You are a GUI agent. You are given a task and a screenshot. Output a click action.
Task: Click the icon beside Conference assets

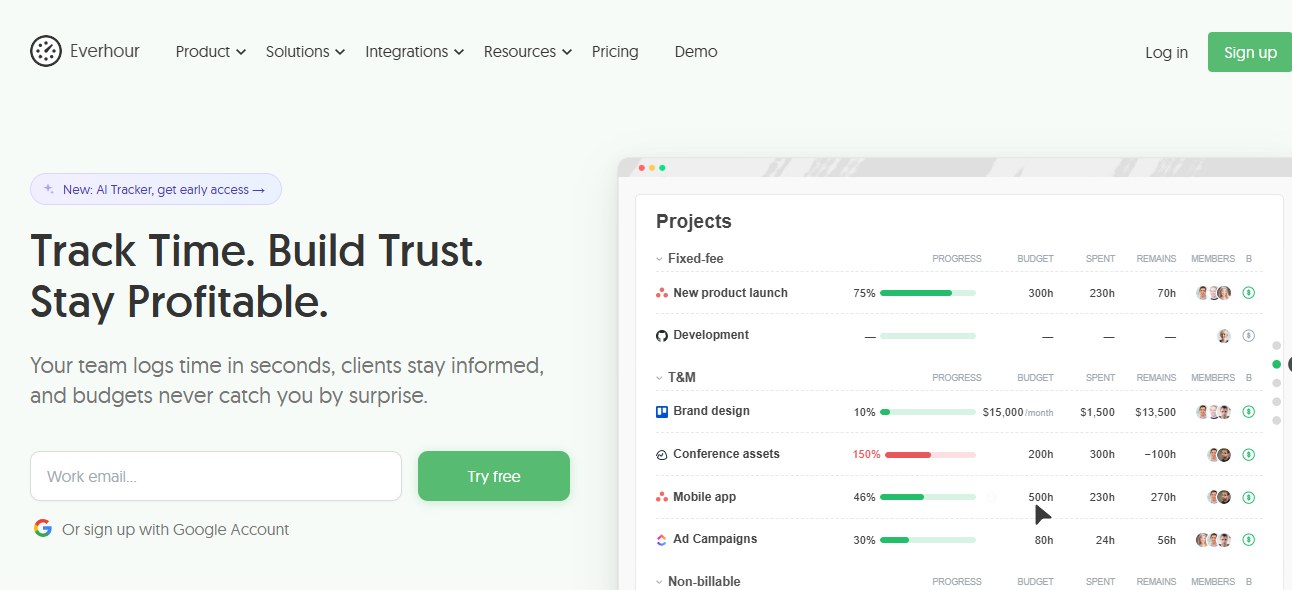pyautogui.click(x=661, y=455)
